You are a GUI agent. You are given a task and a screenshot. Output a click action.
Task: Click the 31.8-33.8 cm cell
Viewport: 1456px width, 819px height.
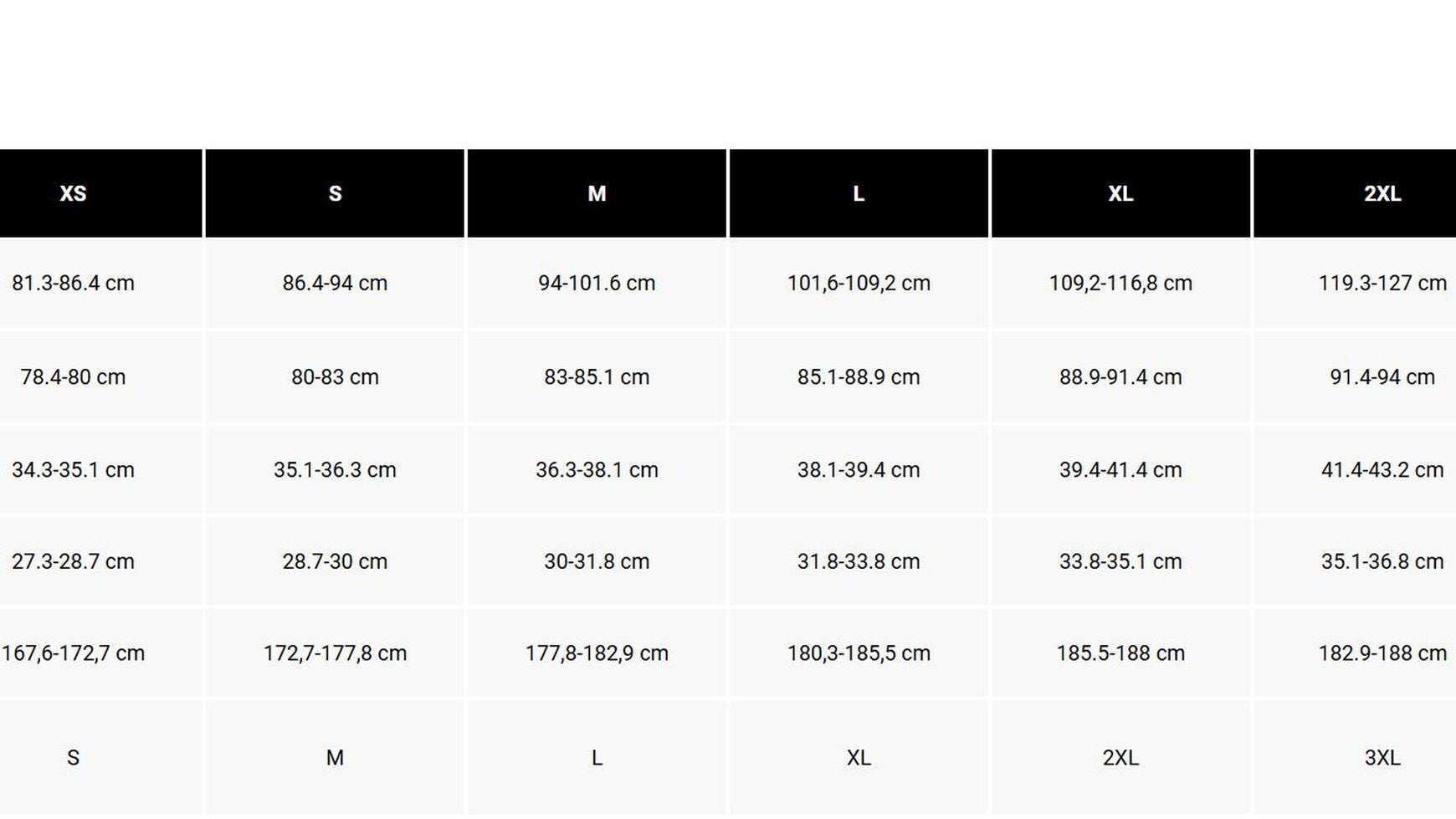click(859, 562)
